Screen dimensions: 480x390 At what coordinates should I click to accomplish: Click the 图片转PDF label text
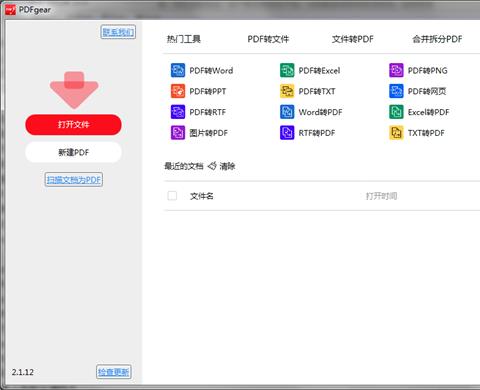208,133
